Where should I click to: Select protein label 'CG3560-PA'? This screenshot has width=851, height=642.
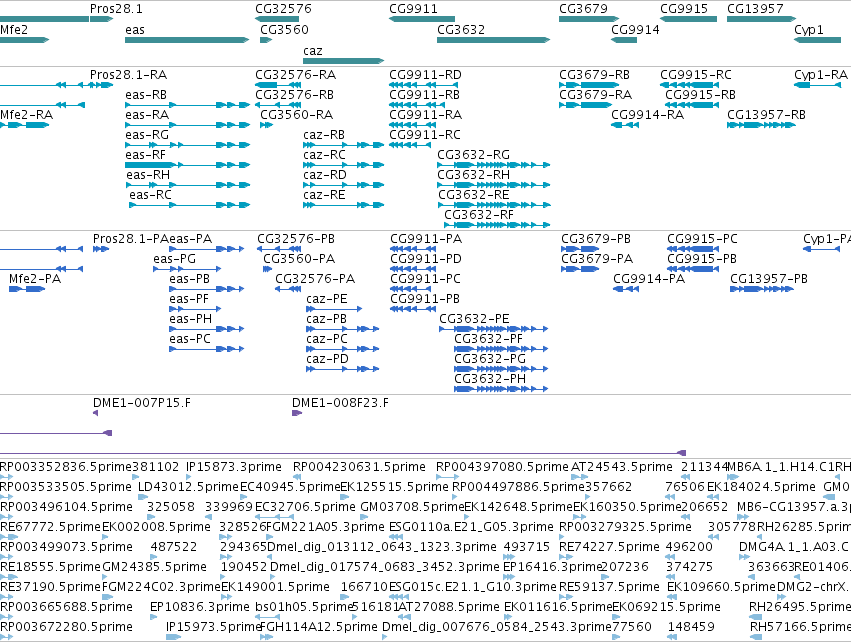[x=299, y=259]
